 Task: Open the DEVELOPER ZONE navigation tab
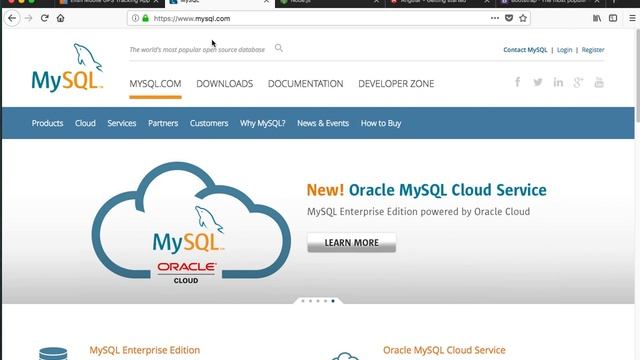coord(396,84)
